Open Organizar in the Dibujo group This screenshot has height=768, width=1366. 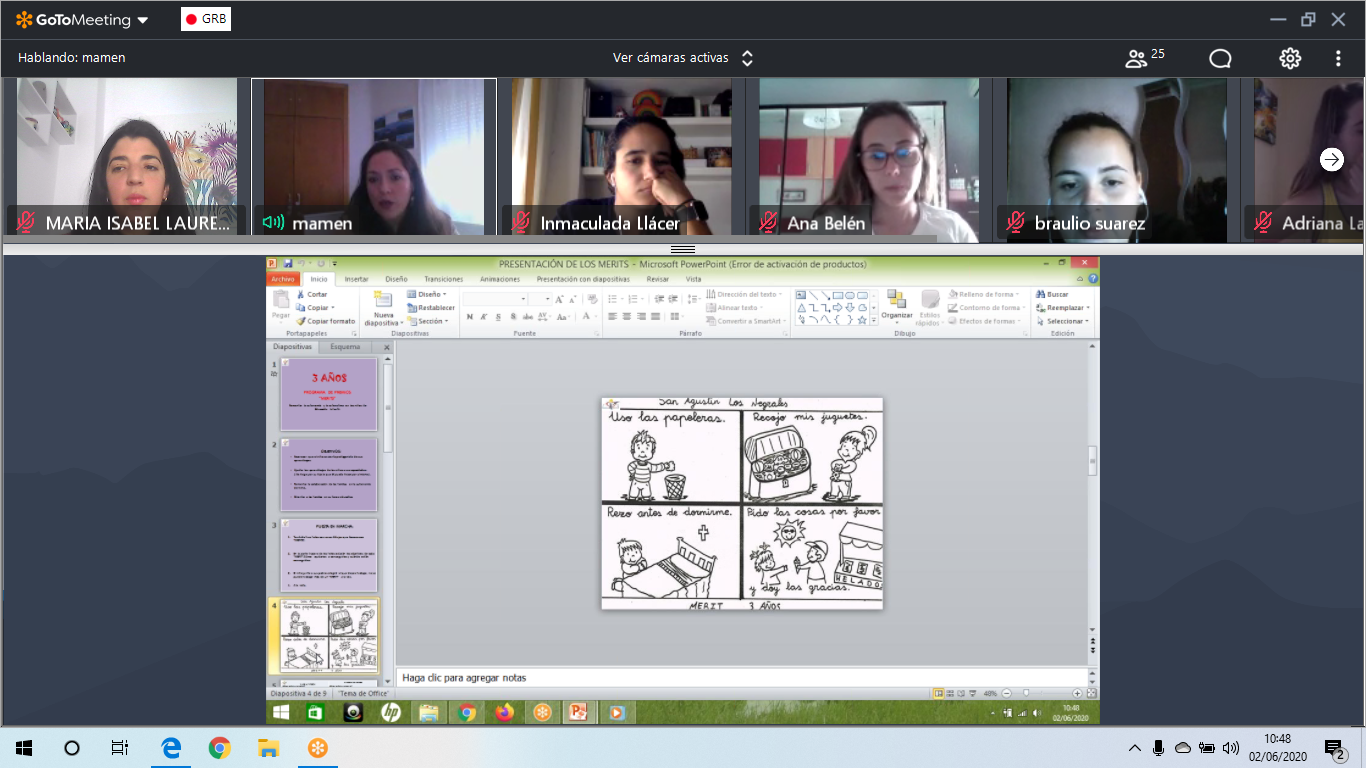point(897,306)
